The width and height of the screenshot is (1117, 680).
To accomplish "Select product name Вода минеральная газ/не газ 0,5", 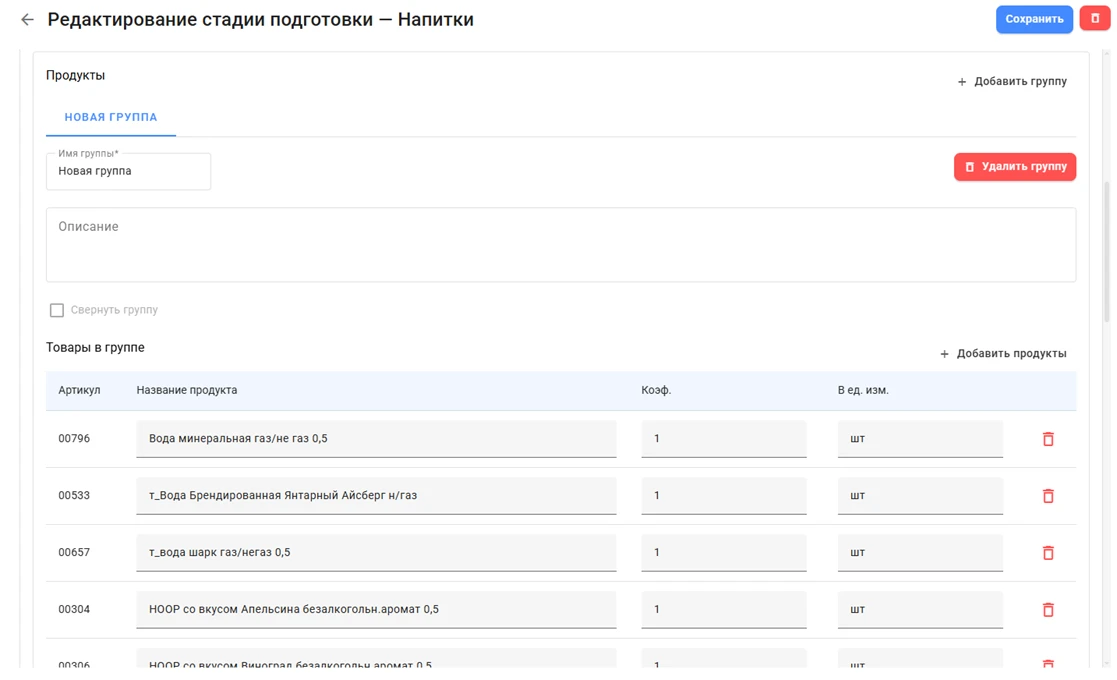I will pyautogui.click(x=376, y=439).
